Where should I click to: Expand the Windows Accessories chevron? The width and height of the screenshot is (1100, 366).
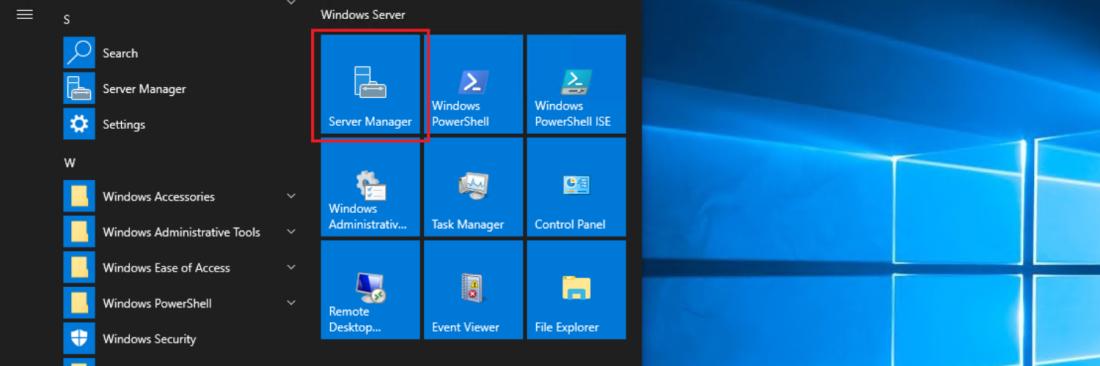pyautogui.click(x=291, y=196)
